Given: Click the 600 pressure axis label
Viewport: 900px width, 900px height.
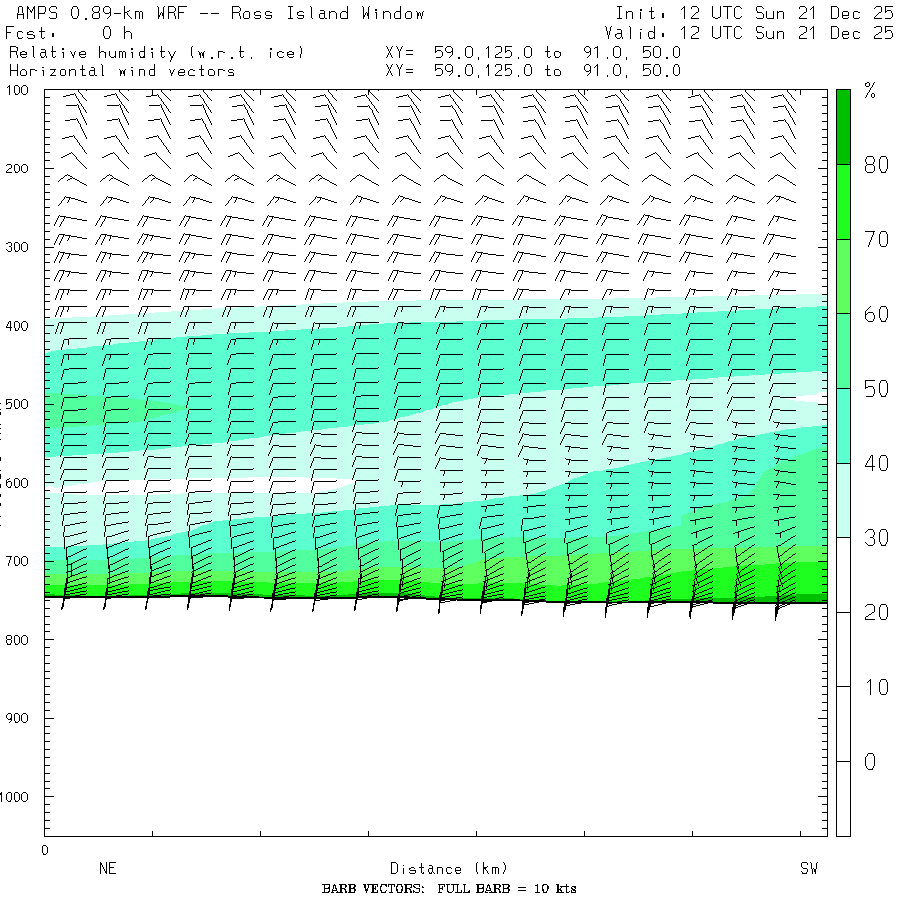Looking at the screenshot, I should click(17, 483).
